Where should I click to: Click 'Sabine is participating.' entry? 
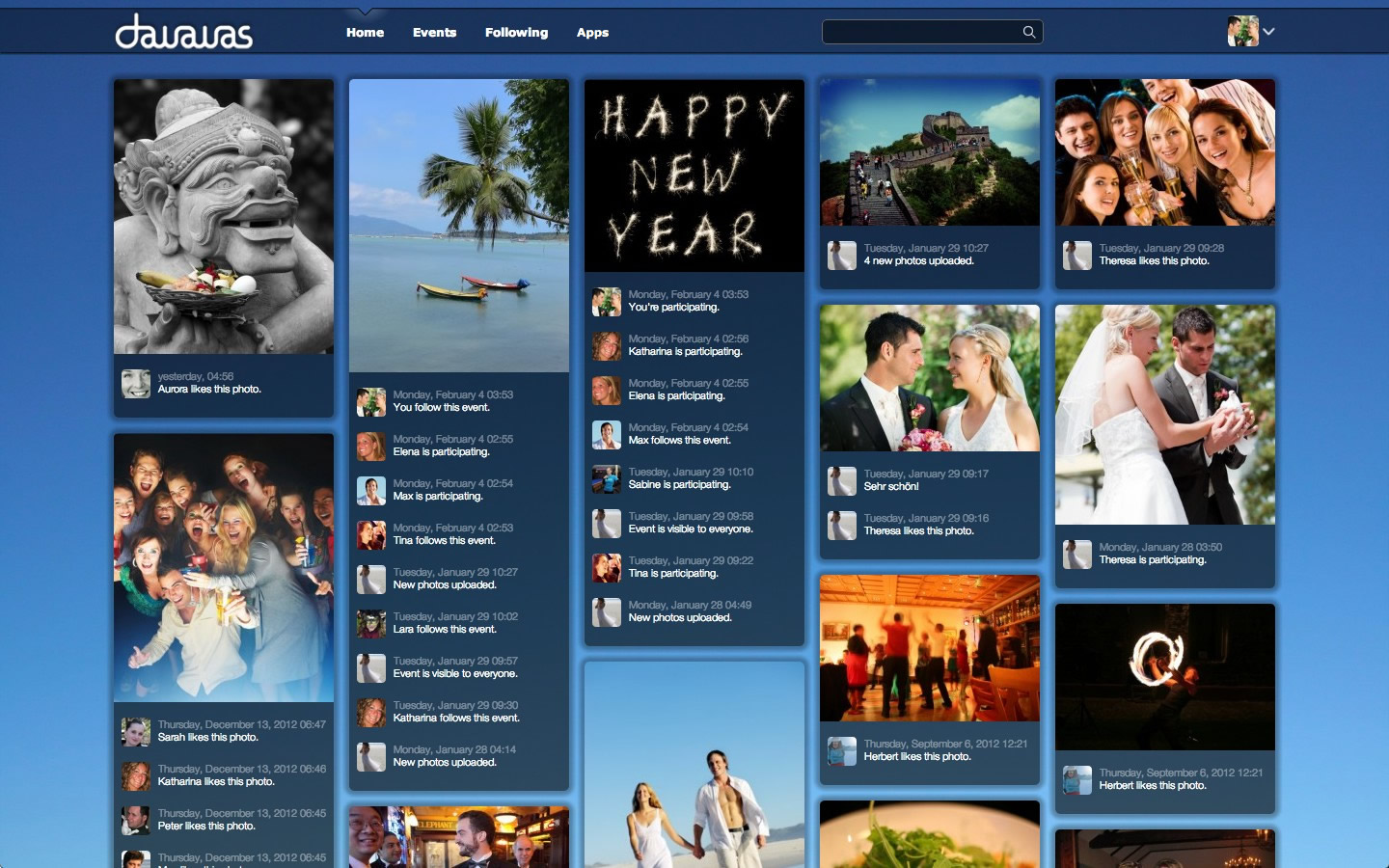[679, 485]
